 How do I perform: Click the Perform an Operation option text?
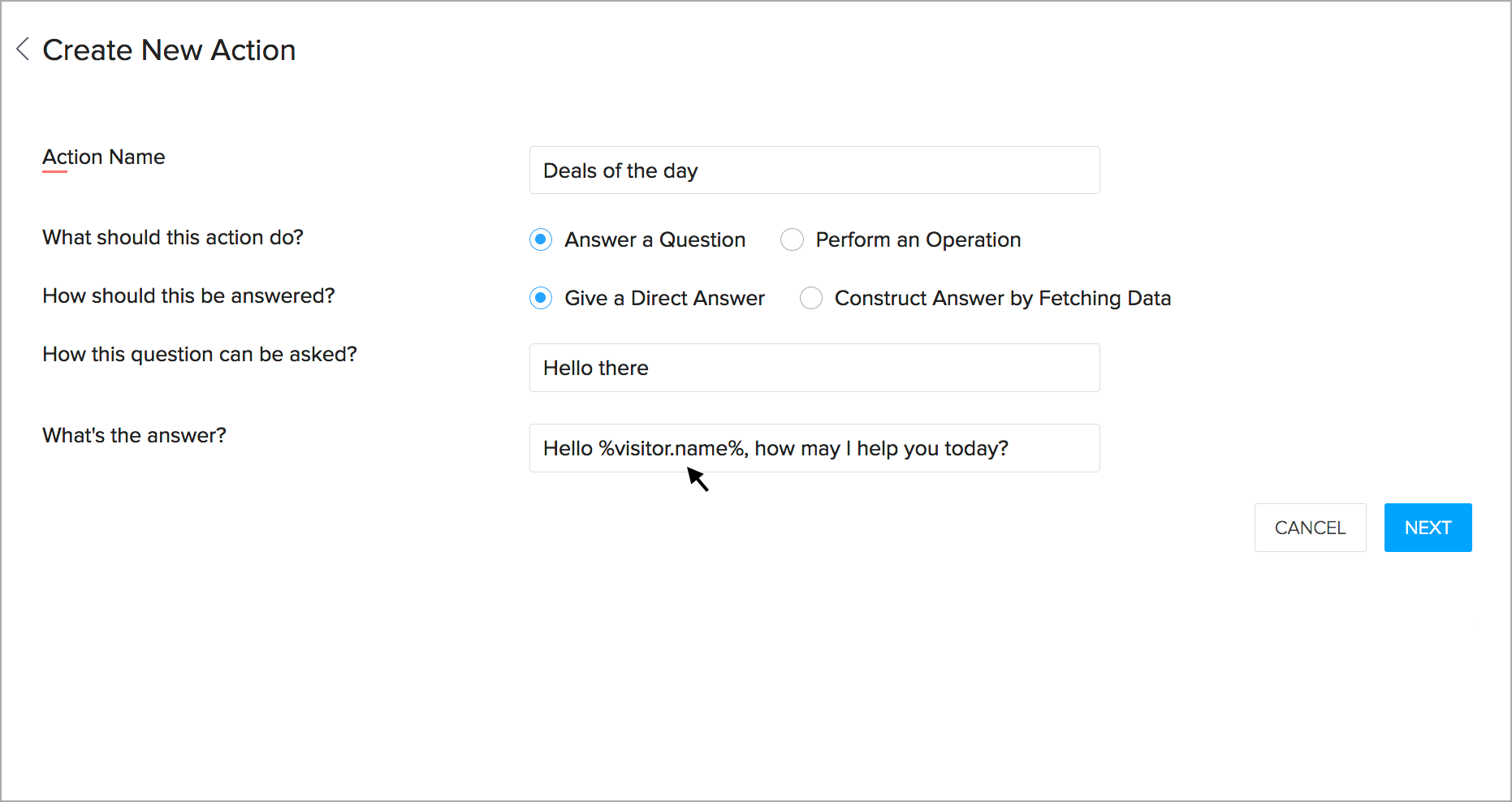[918, 239]
